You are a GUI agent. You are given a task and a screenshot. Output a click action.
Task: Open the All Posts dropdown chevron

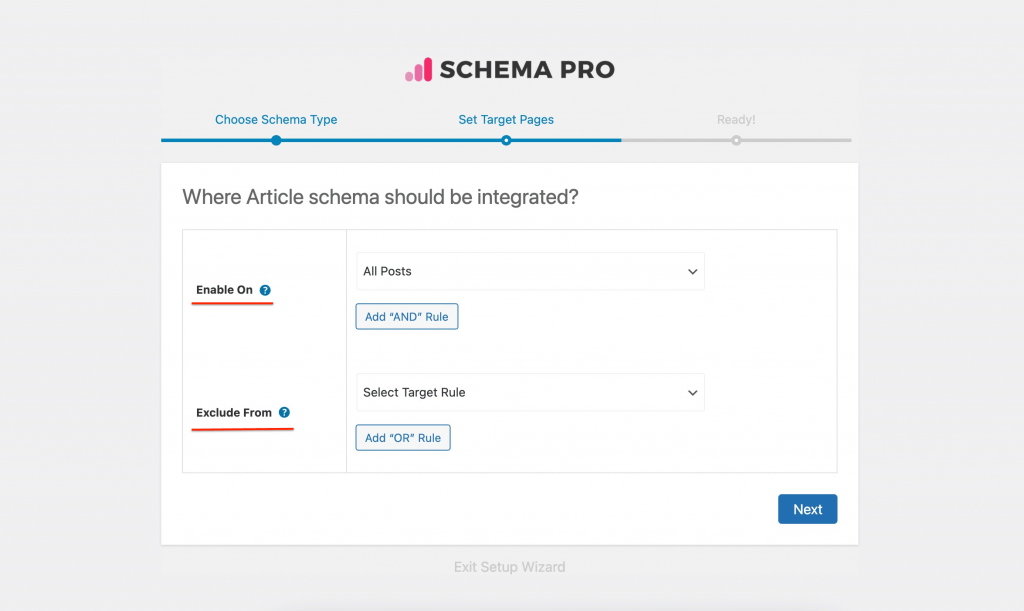[x=692, y=271]
